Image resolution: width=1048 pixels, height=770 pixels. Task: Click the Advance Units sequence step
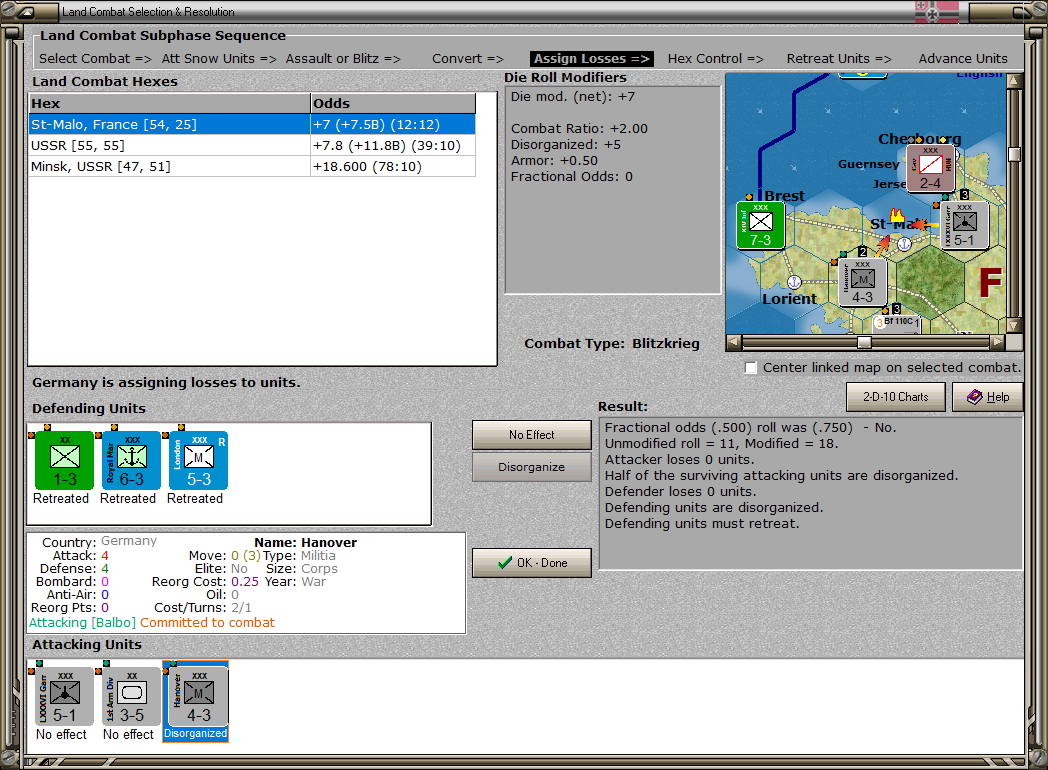tap(962, 58)
